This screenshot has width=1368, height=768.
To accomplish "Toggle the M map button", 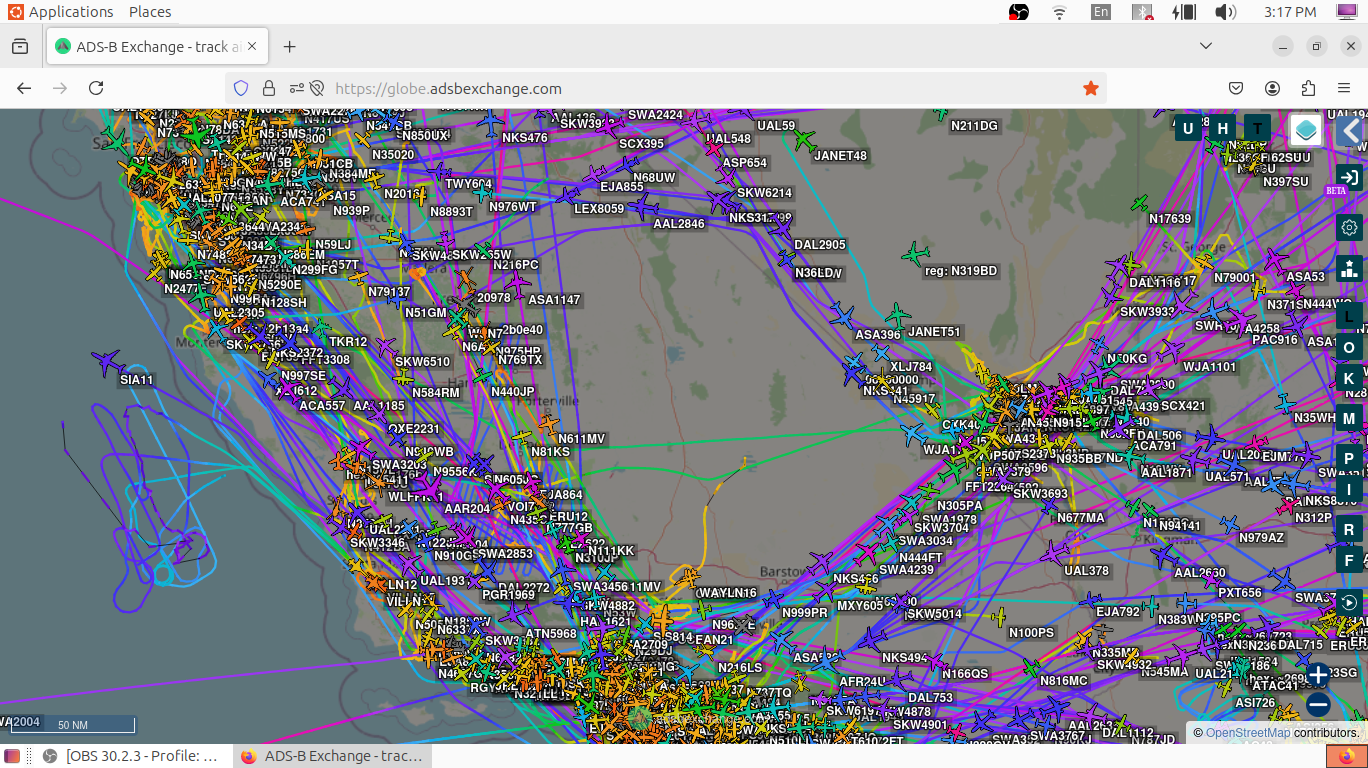I will [1349, 418].
